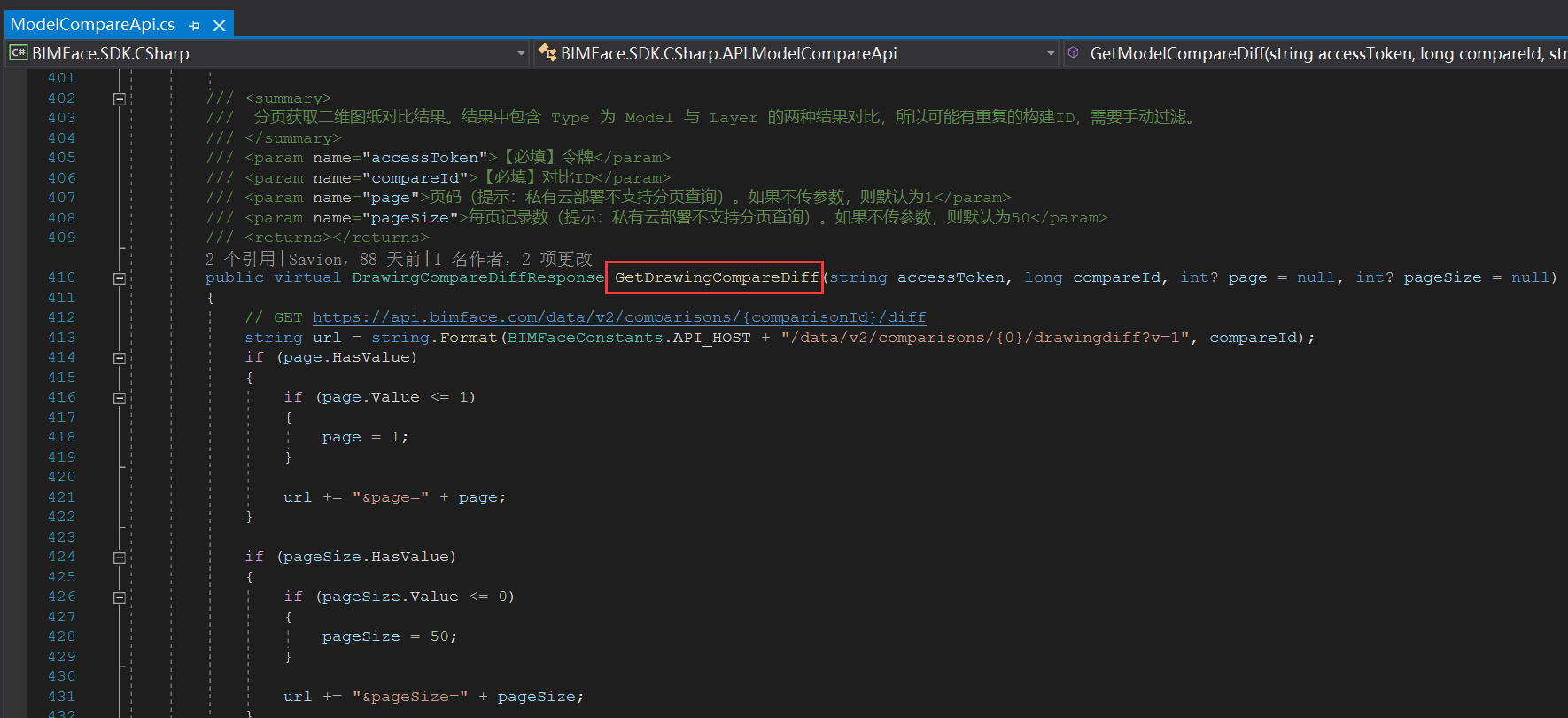Image resolution: width=1568 pixels, height=718 pixels.
Task: Pin the ModelCompareApi.cs tab
Action: pos(194,26)
